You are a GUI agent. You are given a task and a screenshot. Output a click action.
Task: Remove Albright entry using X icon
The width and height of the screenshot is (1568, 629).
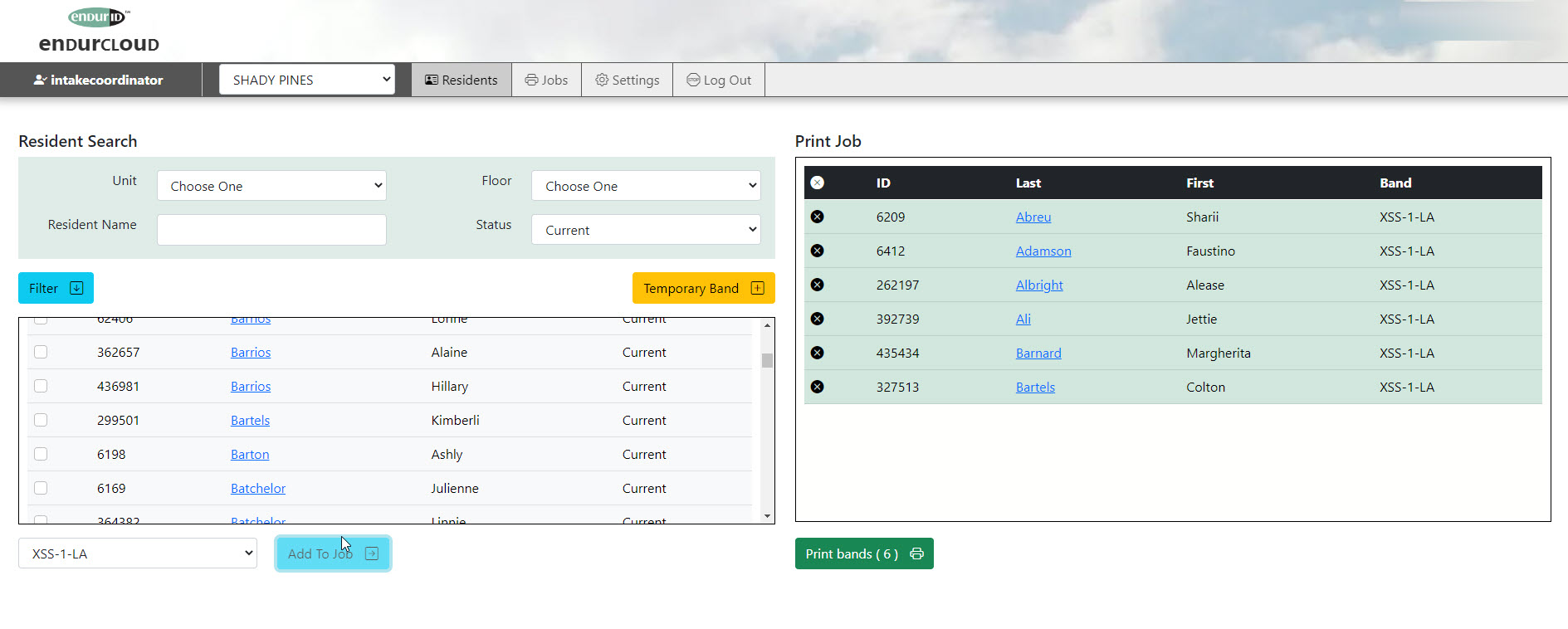coord(817,285)
